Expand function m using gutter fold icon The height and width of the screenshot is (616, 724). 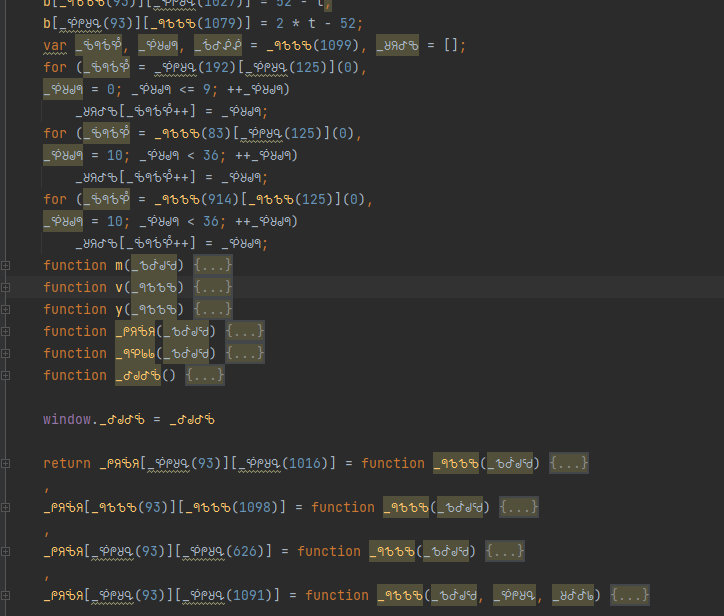pos(6,266)
